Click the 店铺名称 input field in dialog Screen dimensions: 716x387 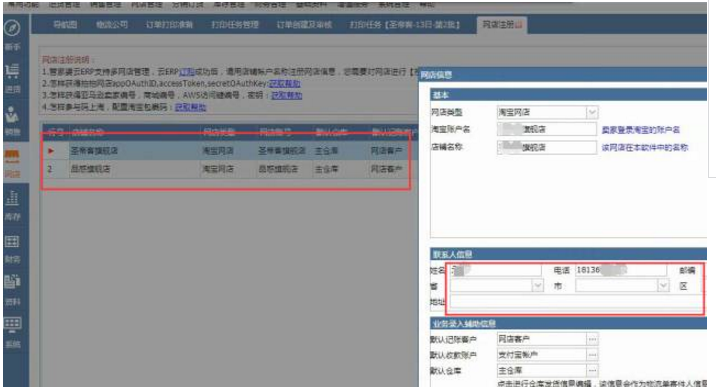click(547, 147)
